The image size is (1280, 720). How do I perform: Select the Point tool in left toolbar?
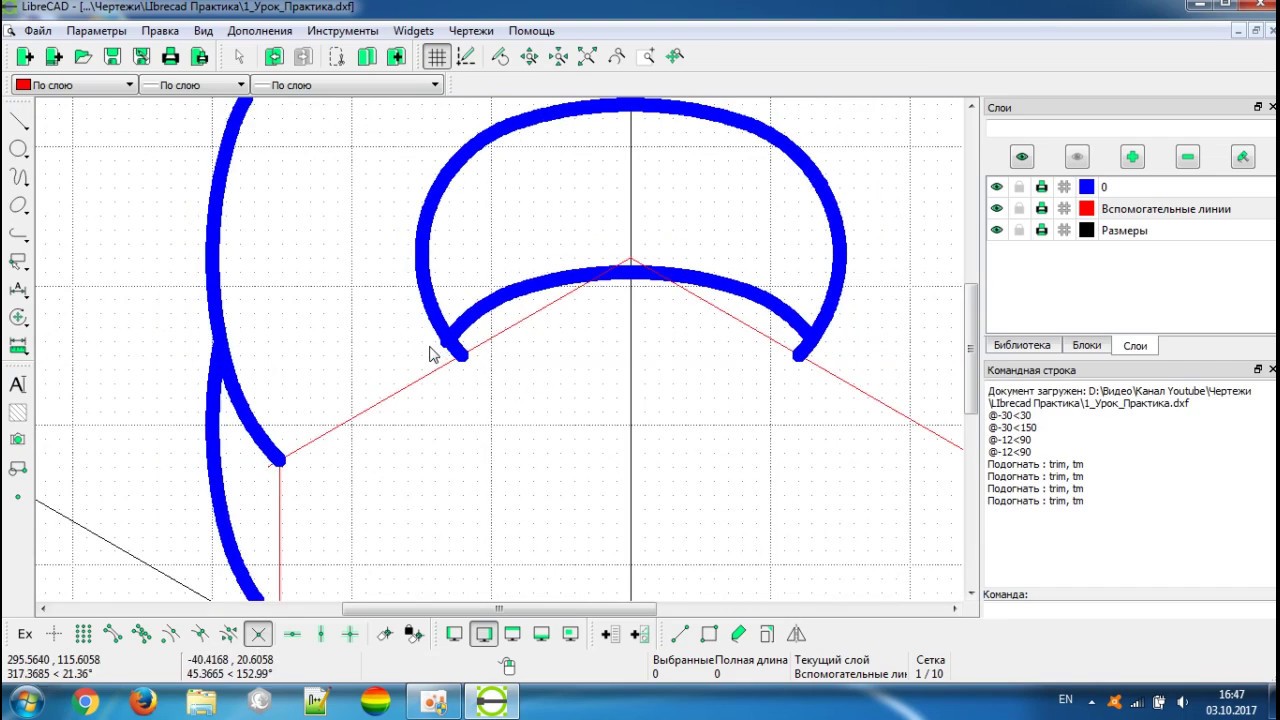pos(18,497)
